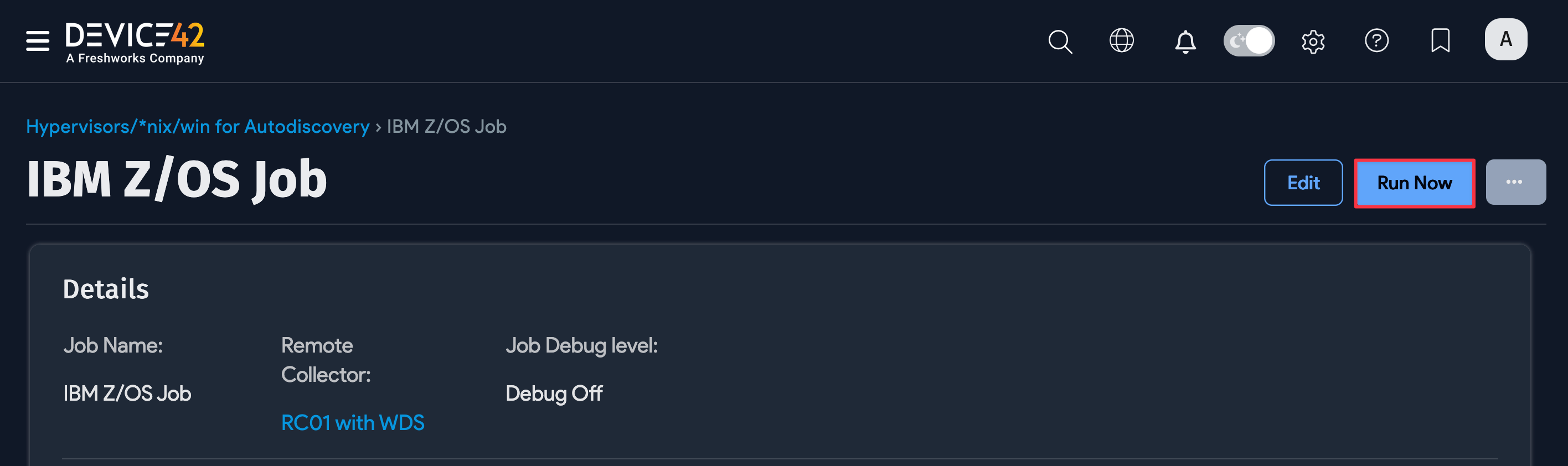Screen dimensions: 1568x466
Task: Go to Hypervisors/*nix/win for Autodiscovery breadcrumb
Action: pos(198,127)
